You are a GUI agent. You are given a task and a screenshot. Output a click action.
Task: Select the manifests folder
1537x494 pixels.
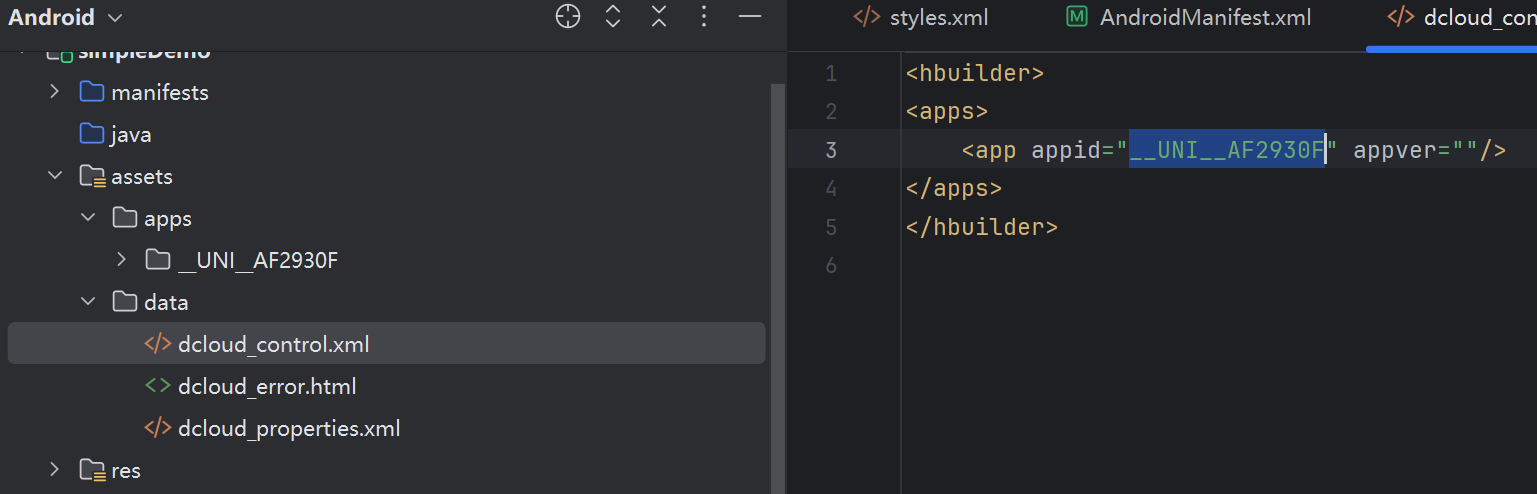160,92
